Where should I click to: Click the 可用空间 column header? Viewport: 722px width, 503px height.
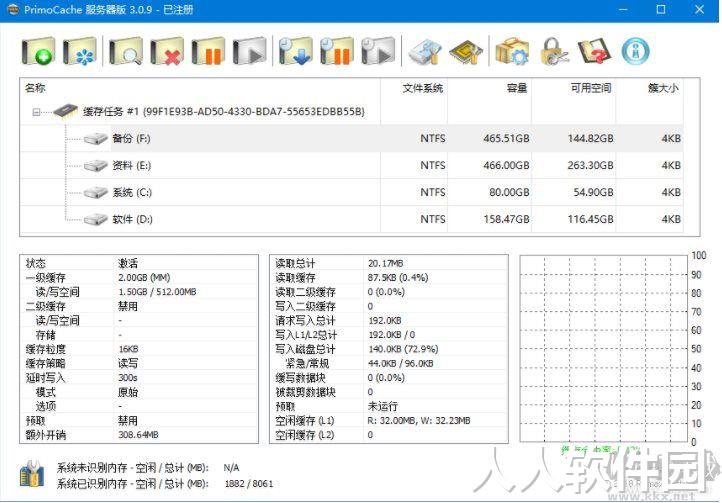tap(574, 88)
